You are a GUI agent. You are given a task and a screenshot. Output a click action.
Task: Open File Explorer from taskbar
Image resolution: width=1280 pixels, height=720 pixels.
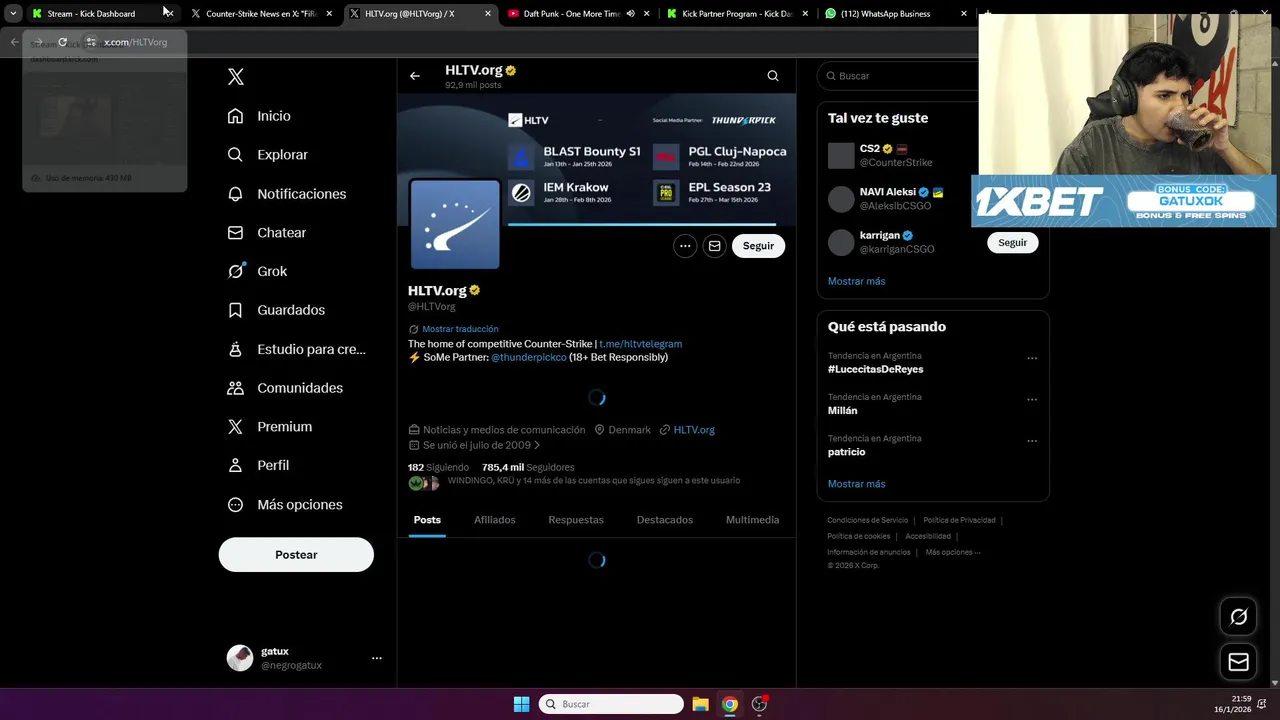click(700, 704)
